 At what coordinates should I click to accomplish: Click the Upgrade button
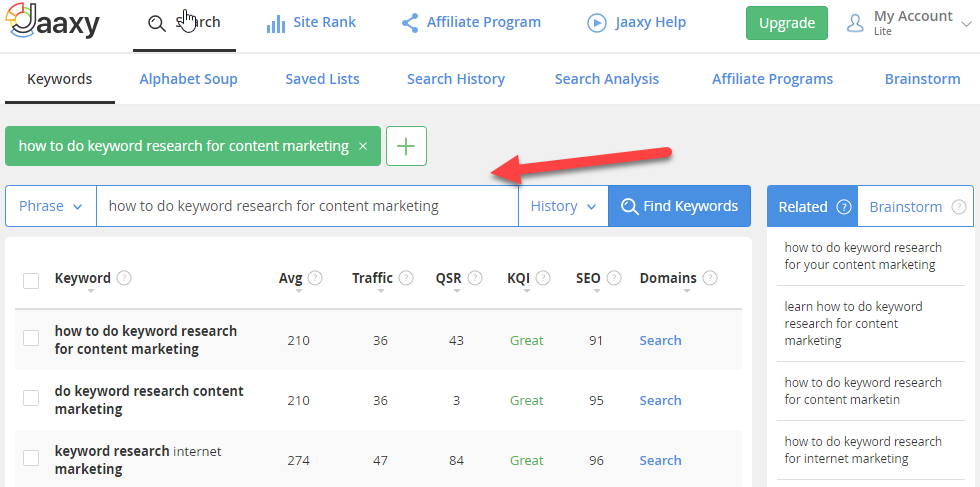coord(787,23)
